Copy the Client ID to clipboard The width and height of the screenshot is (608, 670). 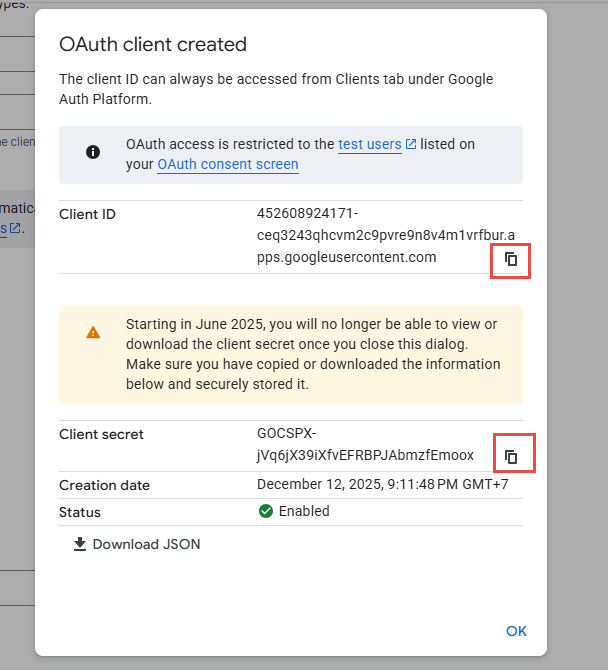pyautogui.click(x=511, y=260)
